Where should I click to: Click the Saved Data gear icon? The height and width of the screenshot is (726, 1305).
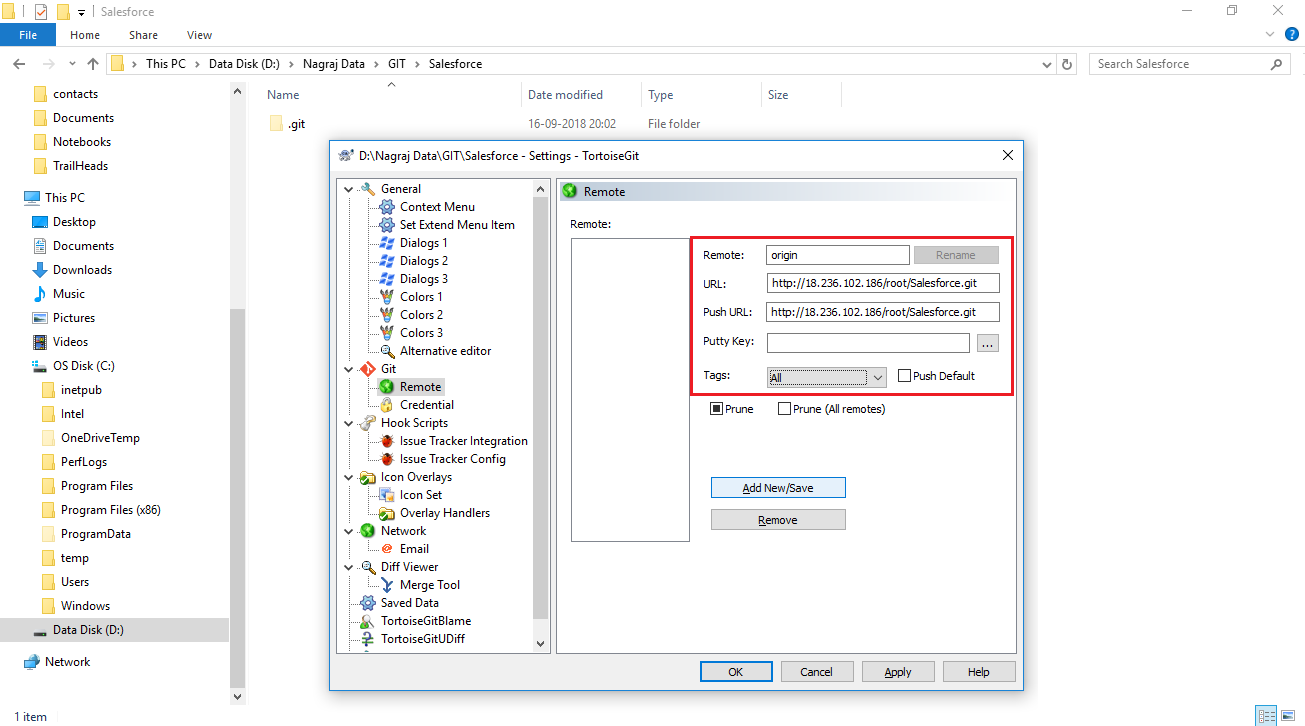[368, 603]
